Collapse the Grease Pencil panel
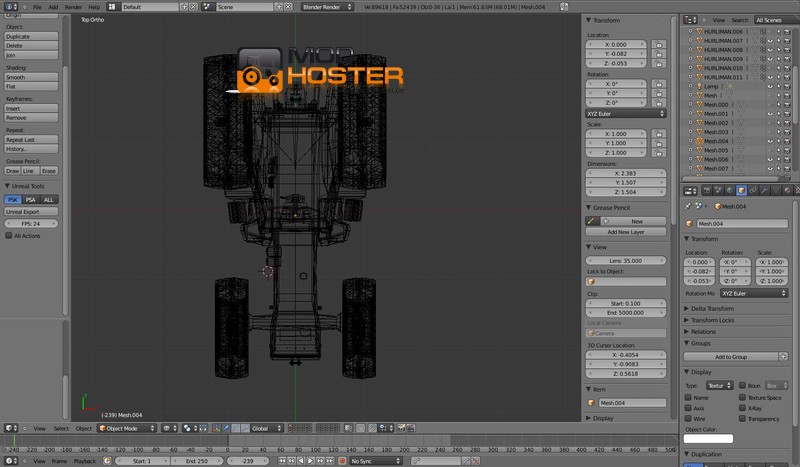This screenshot has width=800, height=467. coord(588,208)
